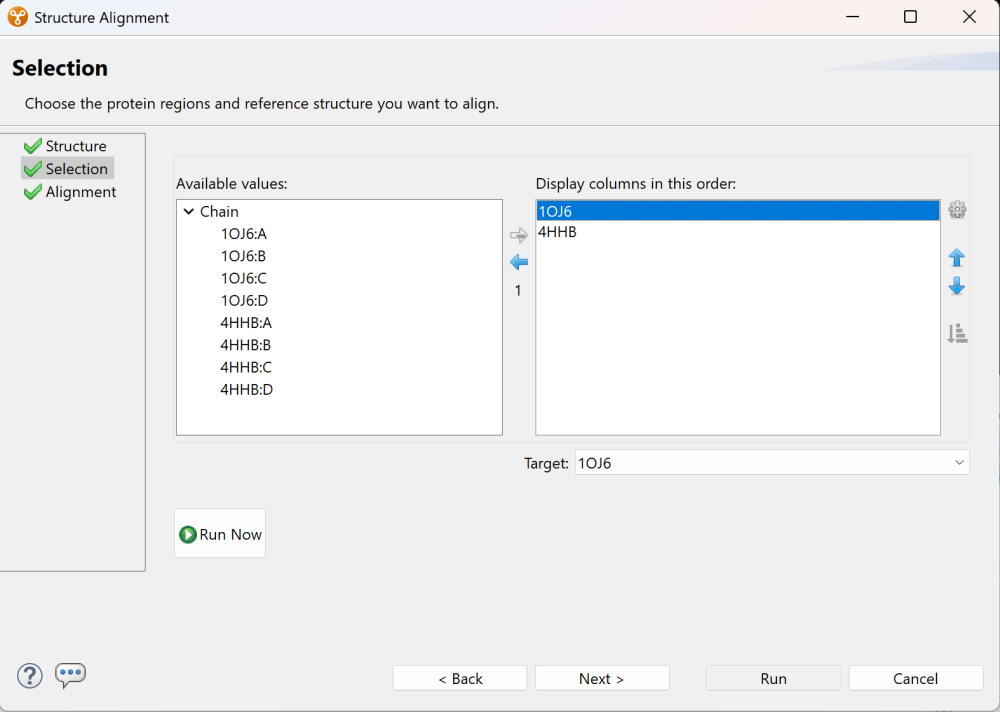Click the sort columns icon
The width and height of the screenshot is (1000, 712).
pos(957,334)
